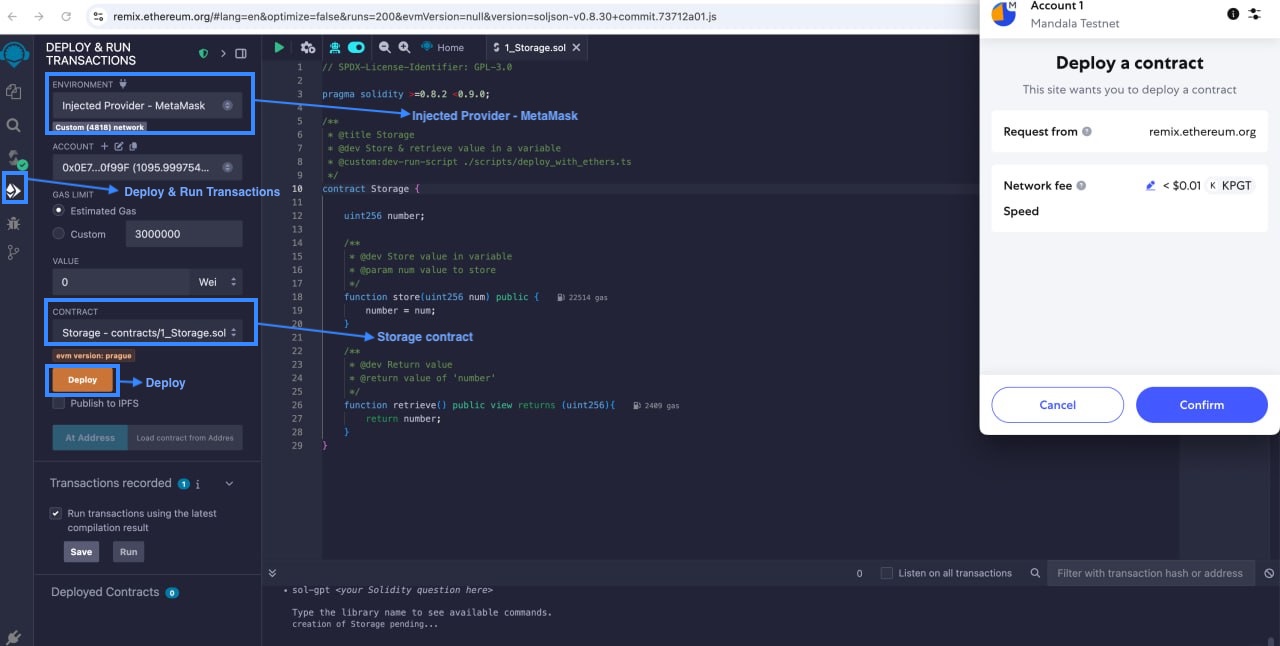Click the Load contract from Address field

(185, 438)
